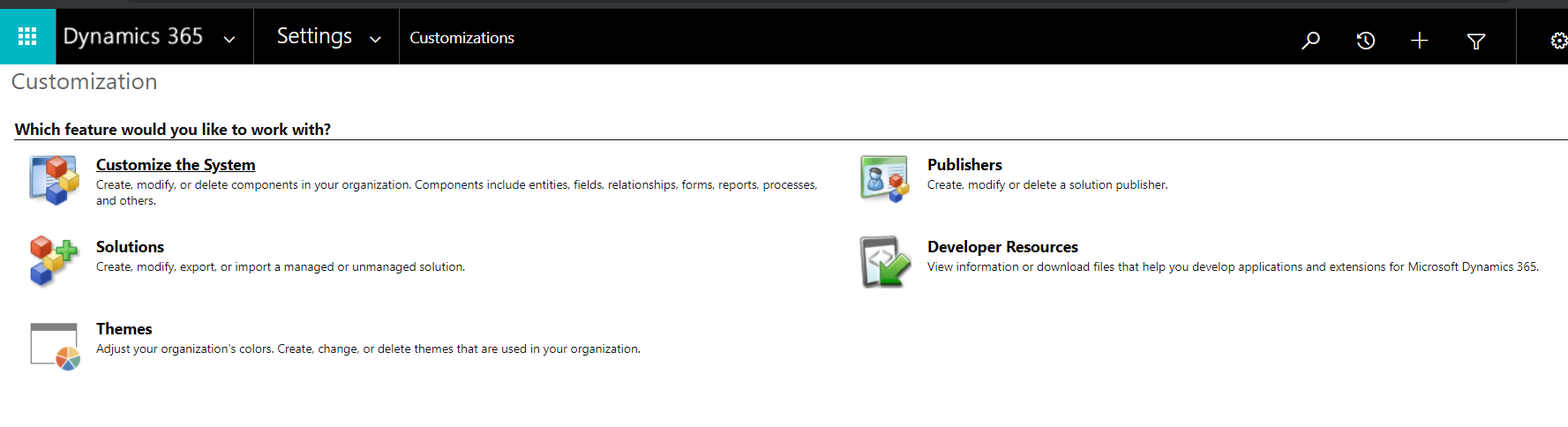Open the app launcher waffle icon
Image resolution: width=1568 pixels, height=427 pixels.
(x=27, y=36)
